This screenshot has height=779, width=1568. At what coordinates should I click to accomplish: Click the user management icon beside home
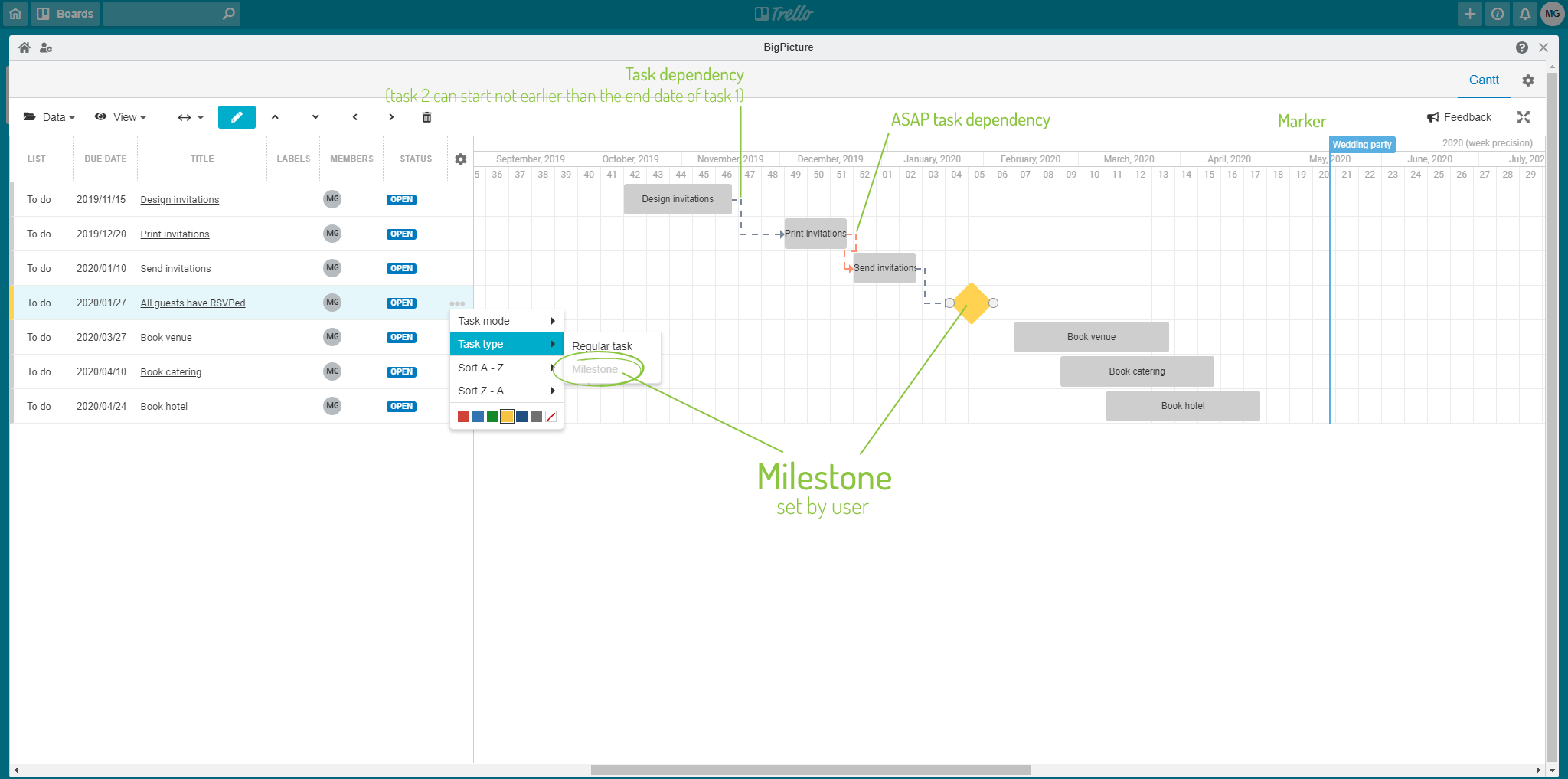click(x=46, y=47)
